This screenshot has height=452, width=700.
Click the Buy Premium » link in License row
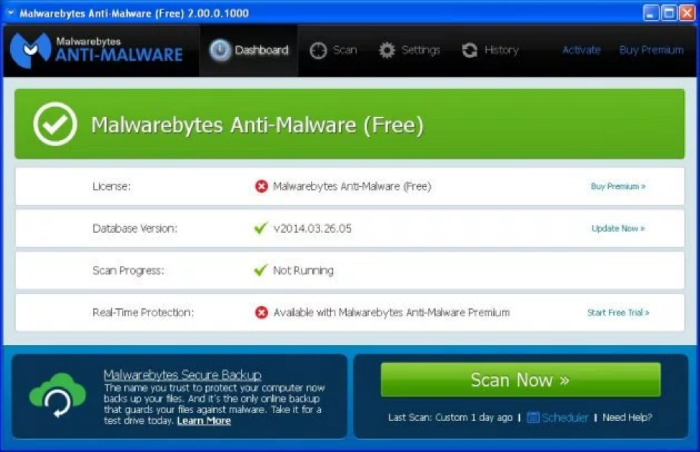click(x=618, y=186)
